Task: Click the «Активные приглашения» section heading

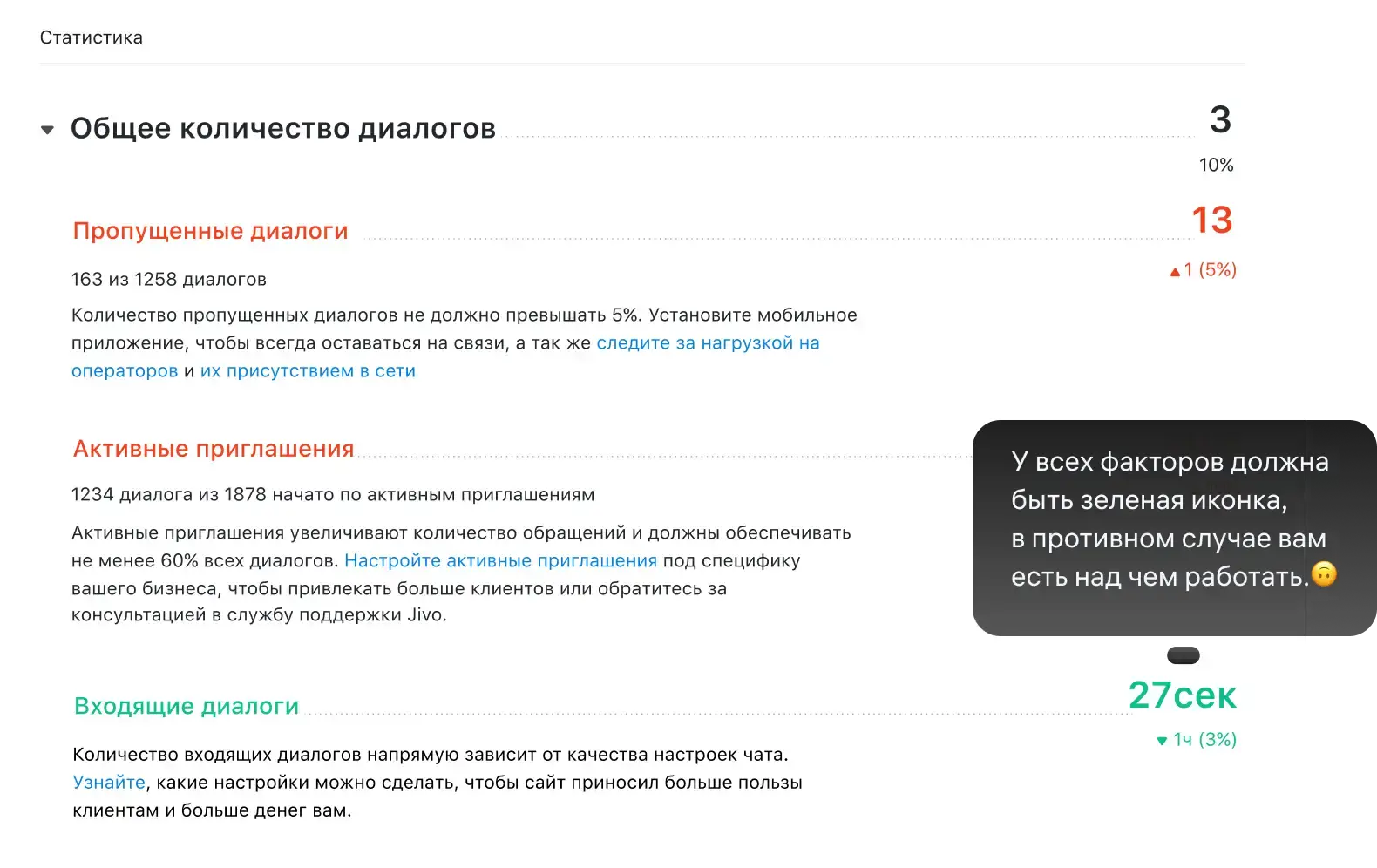Action: [213, 448]
